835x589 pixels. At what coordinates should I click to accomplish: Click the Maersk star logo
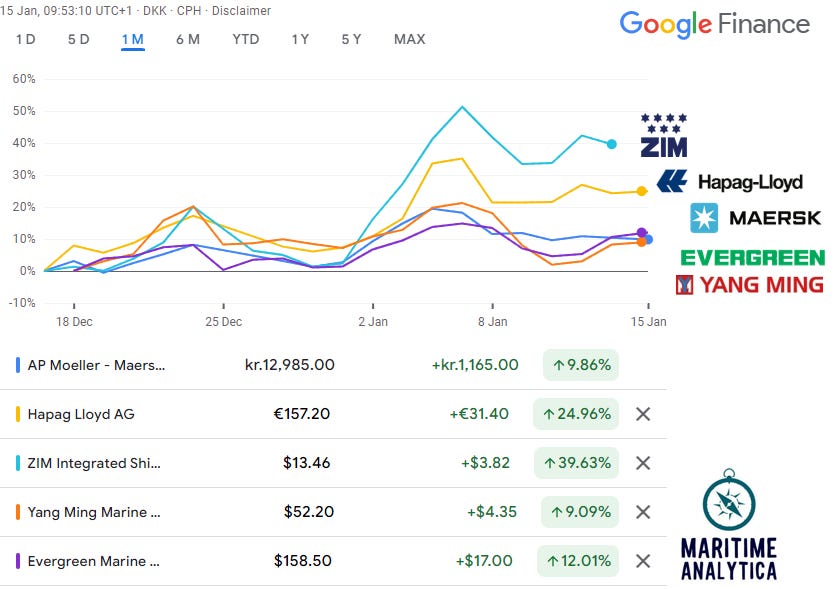pos(704,218)
